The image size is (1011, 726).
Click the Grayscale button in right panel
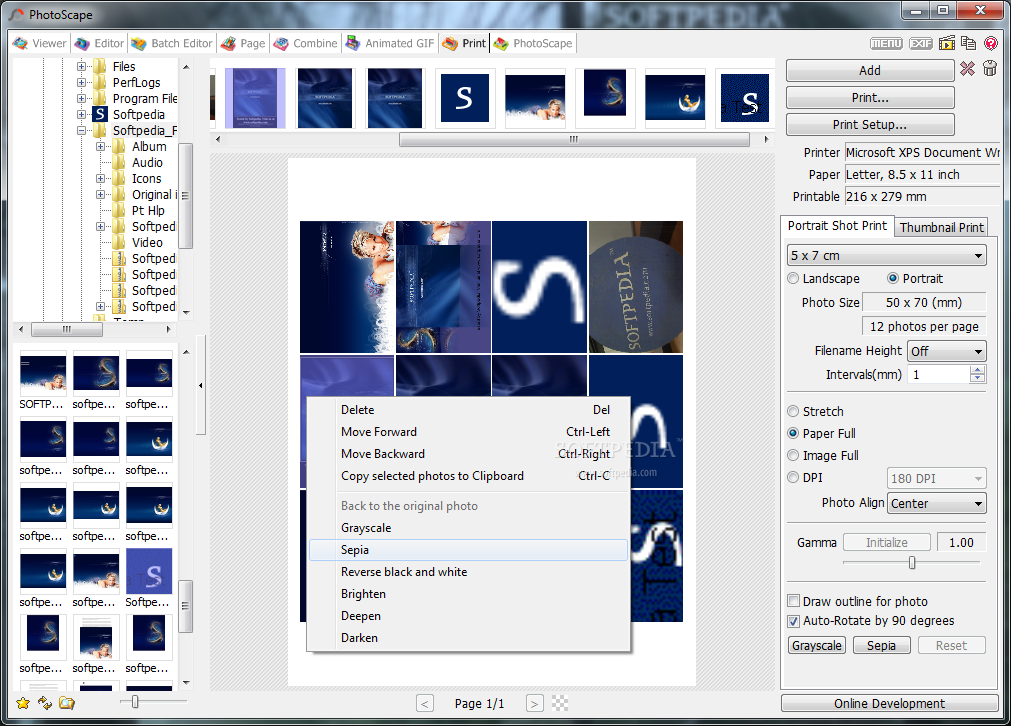817,645
